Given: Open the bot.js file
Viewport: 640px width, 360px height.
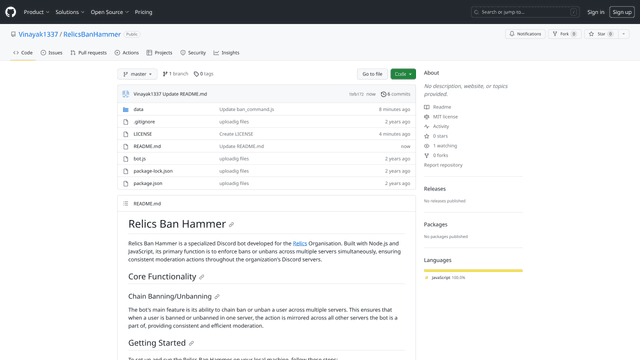Looking at the screenshot, I should (x=140, y=159).
